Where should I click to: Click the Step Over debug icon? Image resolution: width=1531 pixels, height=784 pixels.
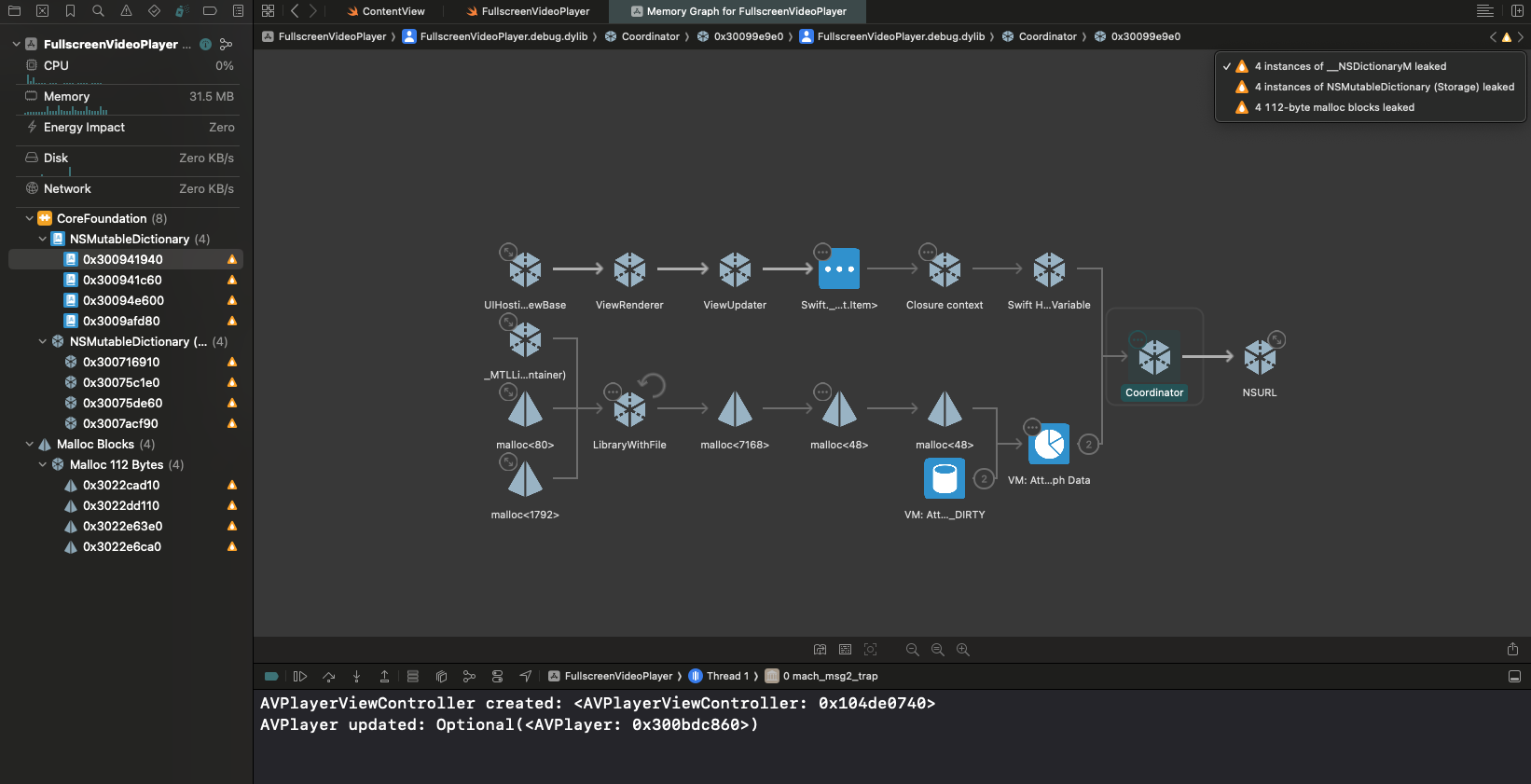tap(328, 676)
